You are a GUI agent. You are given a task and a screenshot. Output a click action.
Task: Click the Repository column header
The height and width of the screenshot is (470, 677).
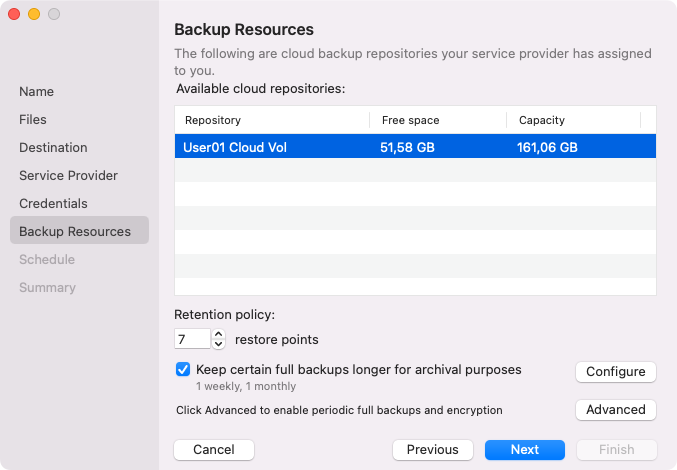tap(271, 120)
